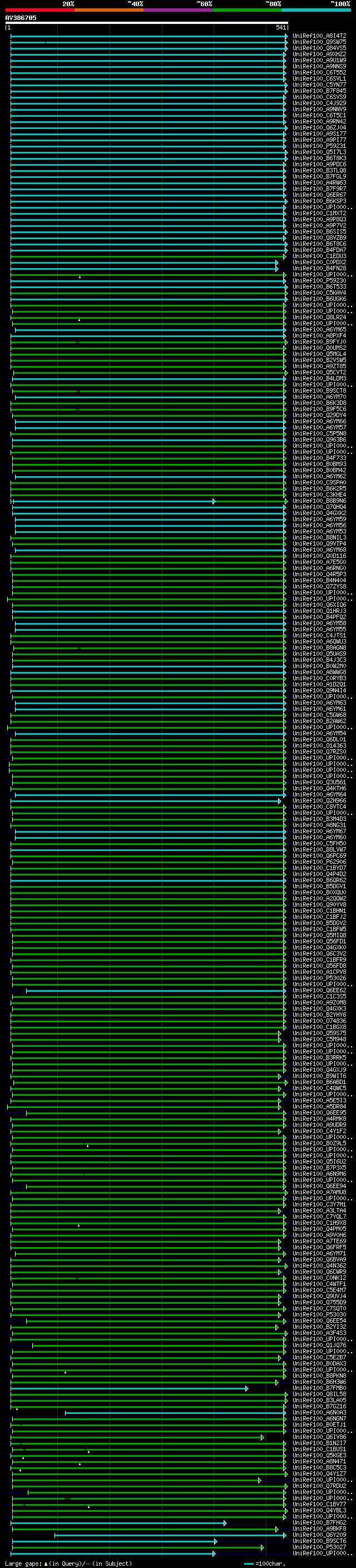Click the query name AV386705
The image size is (356, 1568).
[x=21, y=18]
